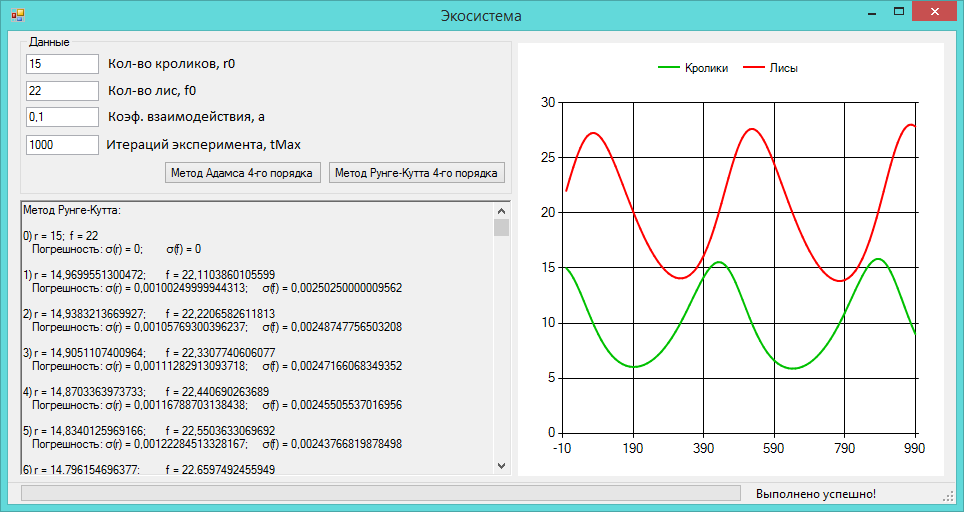964x512 pixels.
Task: Click the Кролики legend text
Action: pos(706,68)
